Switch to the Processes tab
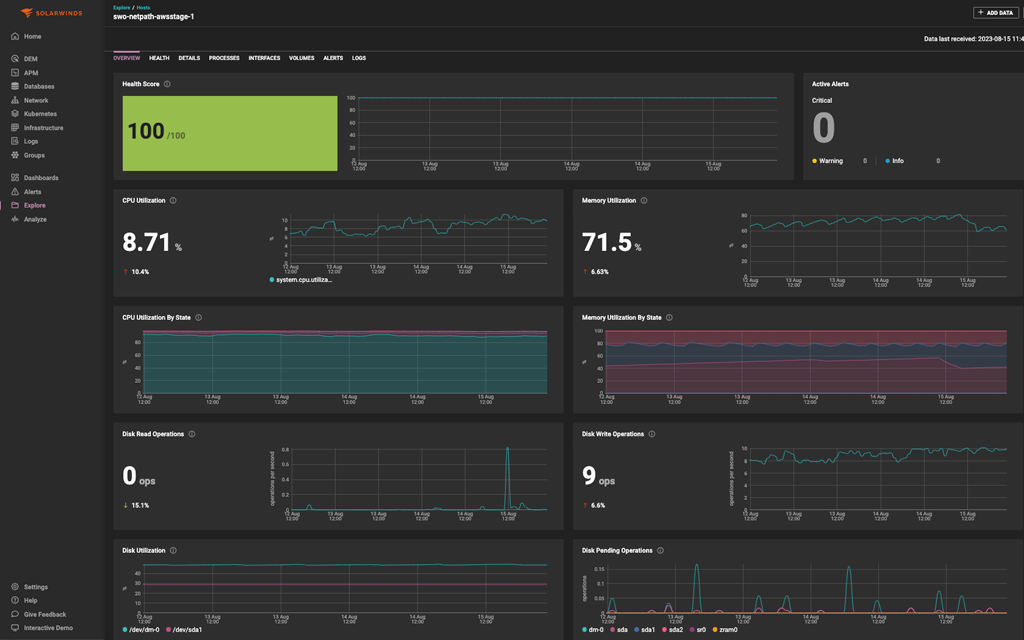 click(x=225, y=58)
